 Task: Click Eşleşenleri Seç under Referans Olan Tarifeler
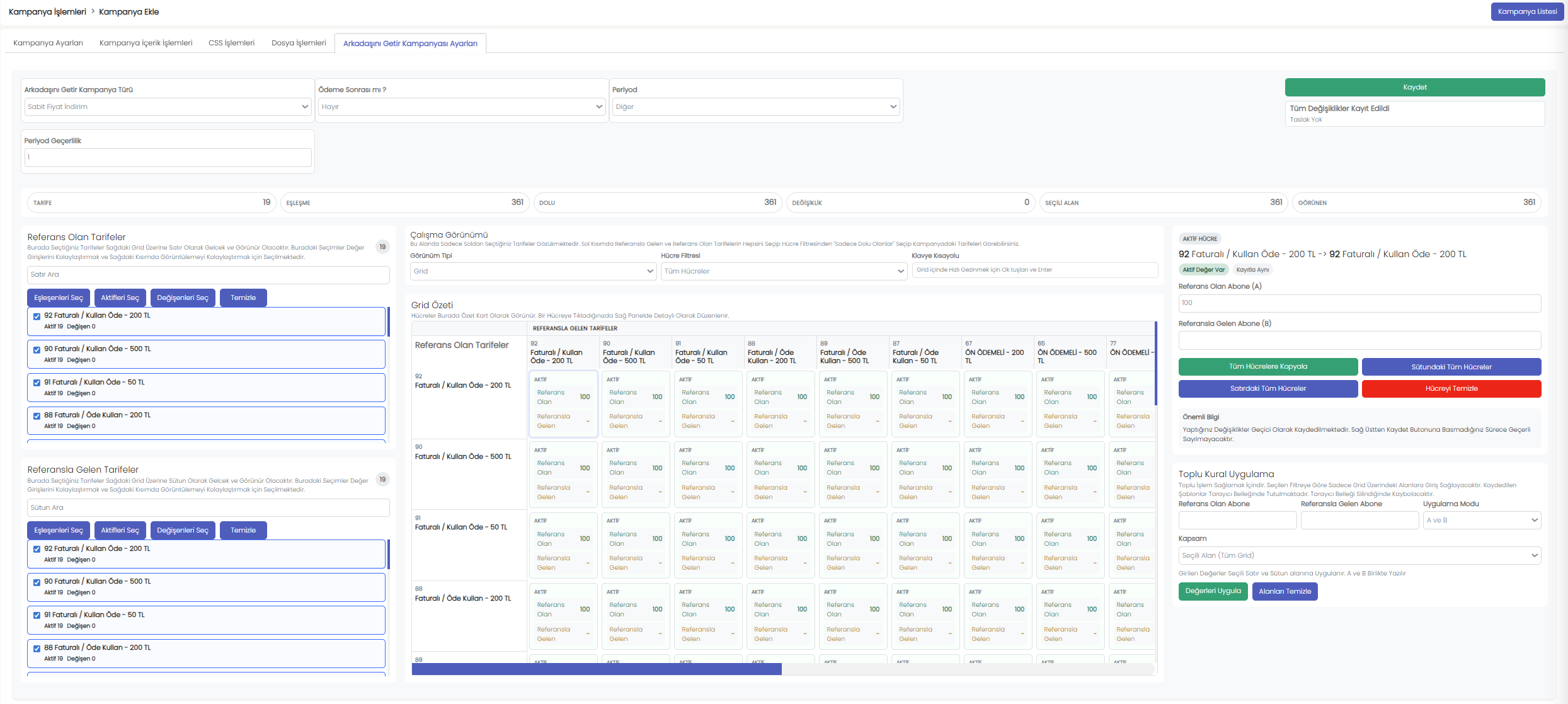[x=59, y=298]
